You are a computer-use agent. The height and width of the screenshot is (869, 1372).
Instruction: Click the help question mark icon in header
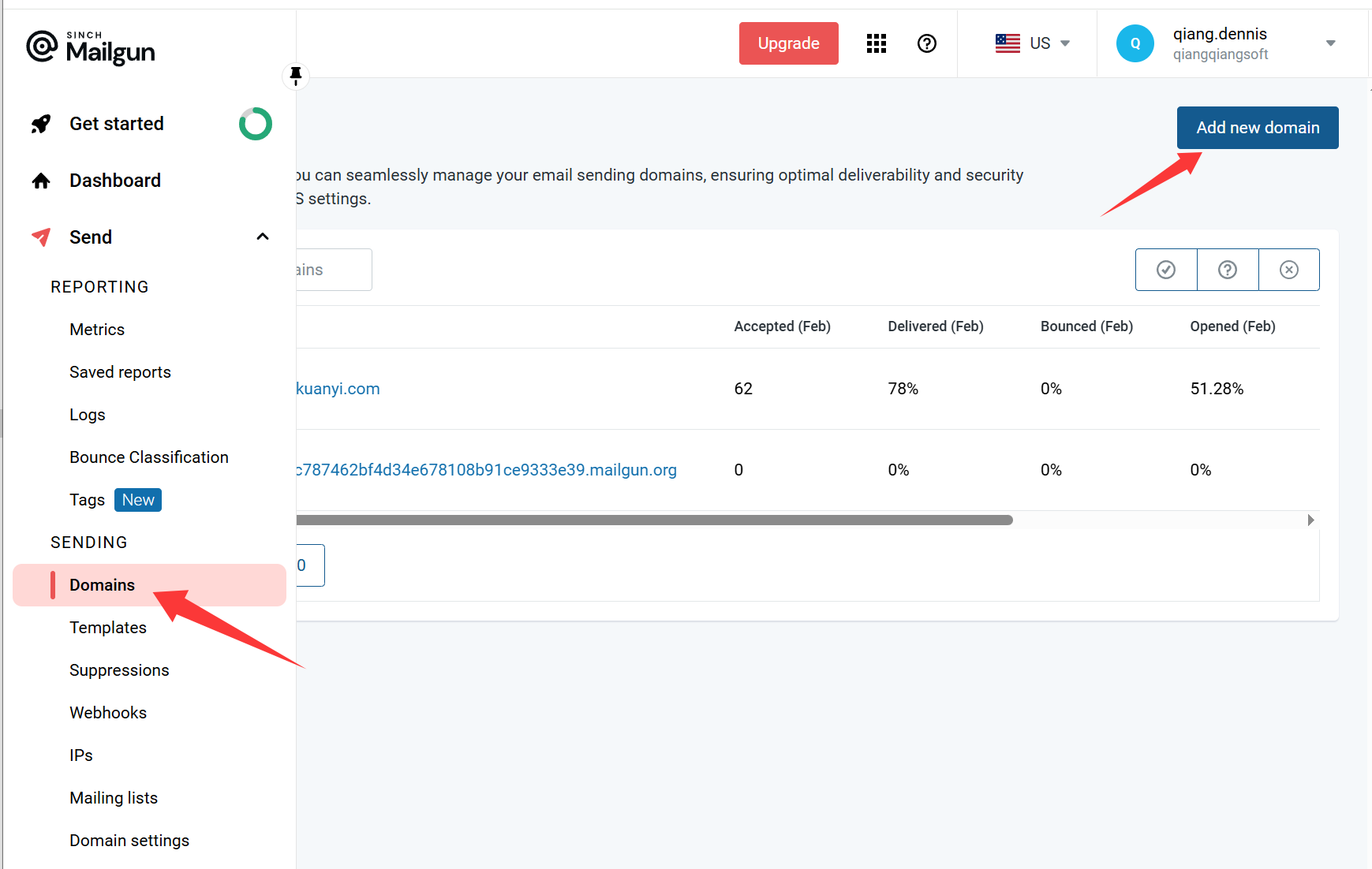pyautogui.click(x=926, y=43)
